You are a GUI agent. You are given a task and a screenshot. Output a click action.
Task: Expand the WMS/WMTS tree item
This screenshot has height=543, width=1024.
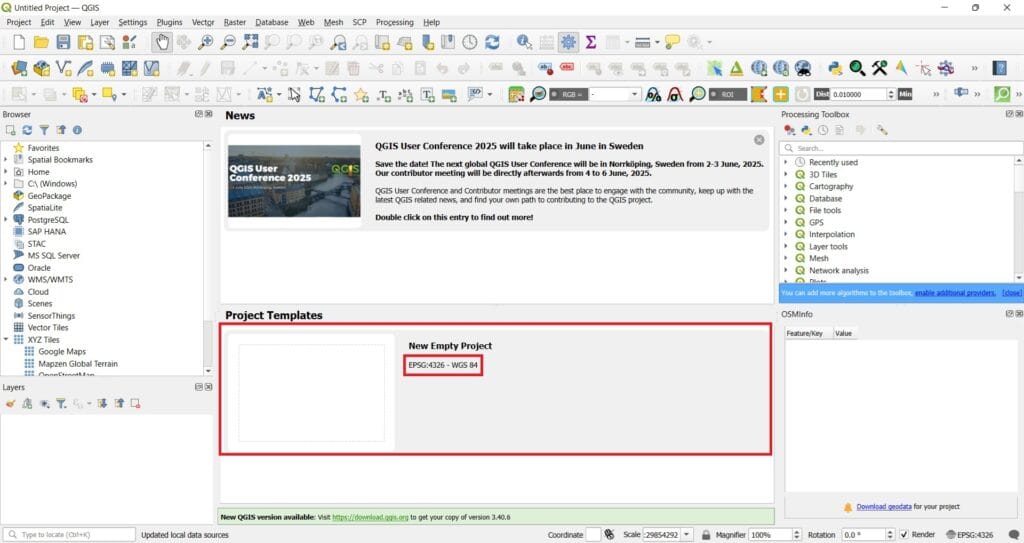[x=6, y=279]
